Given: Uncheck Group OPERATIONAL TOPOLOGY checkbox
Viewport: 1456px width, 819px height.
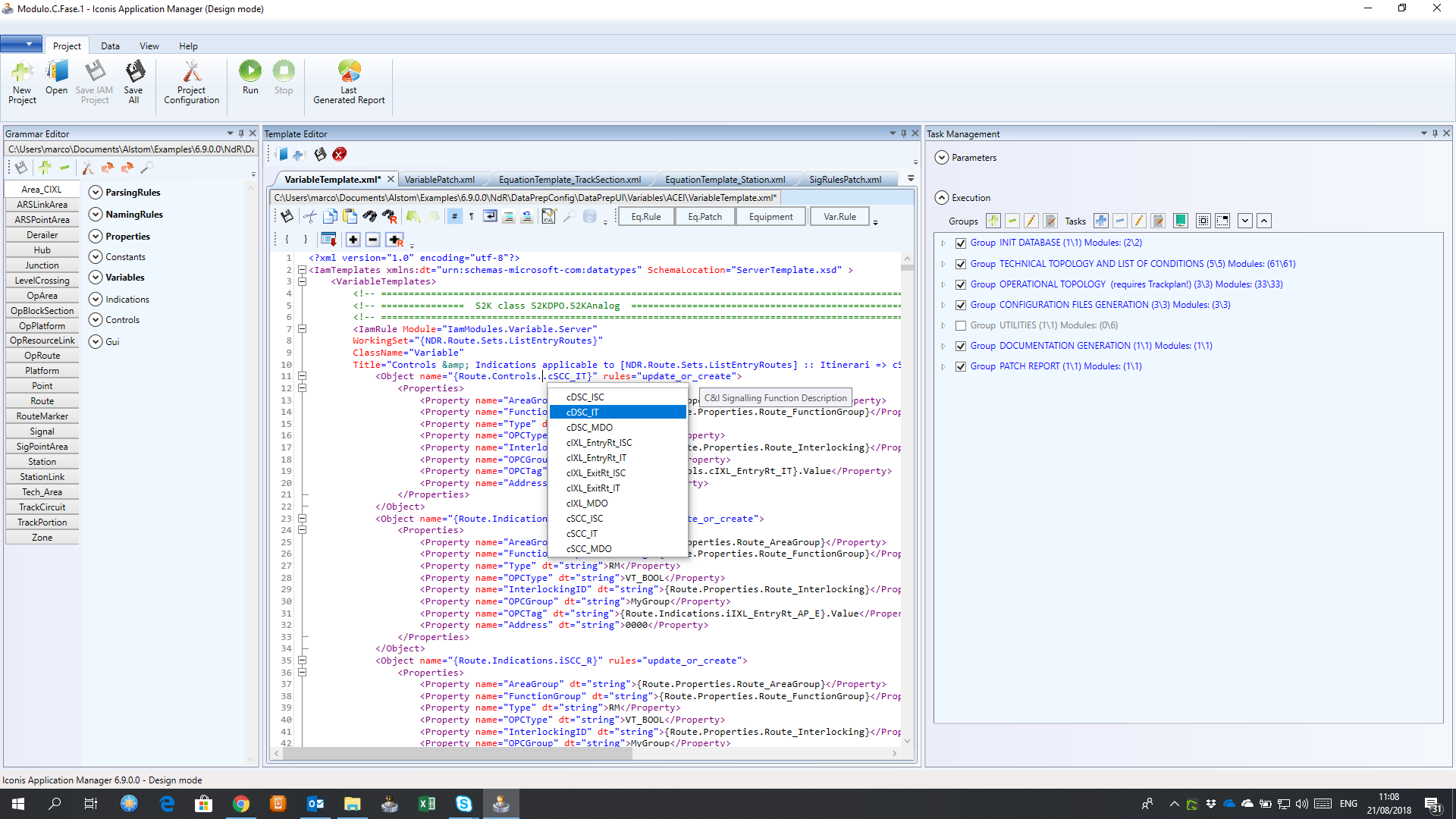Looking at the screenshot, I should pos(961,284).
